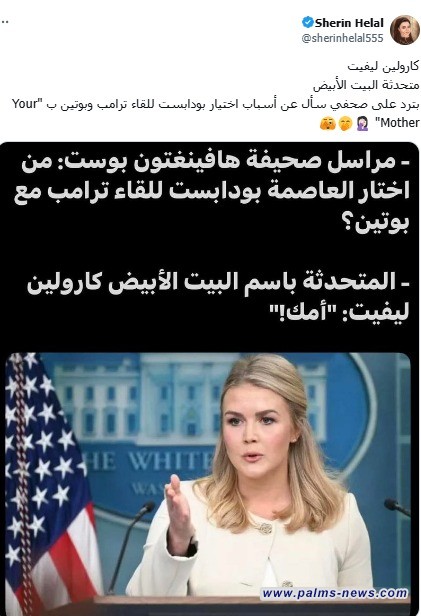The width and height of the screenshot is (421, 616).
Task: Click the shocked gasping face emoji
Action: 328,124
